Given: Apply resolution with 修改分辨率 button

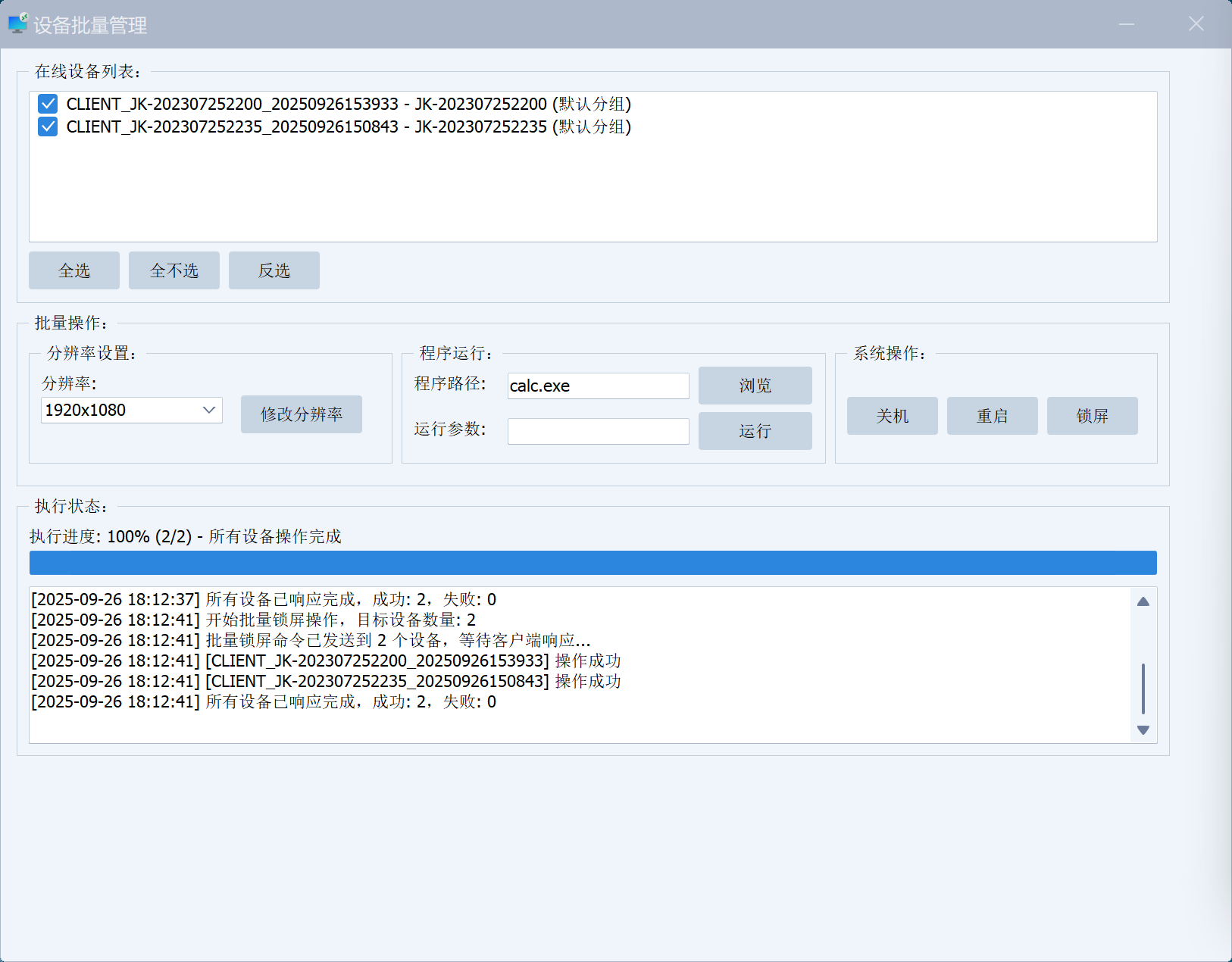Looking at the screenshot, I should point(301,414).
